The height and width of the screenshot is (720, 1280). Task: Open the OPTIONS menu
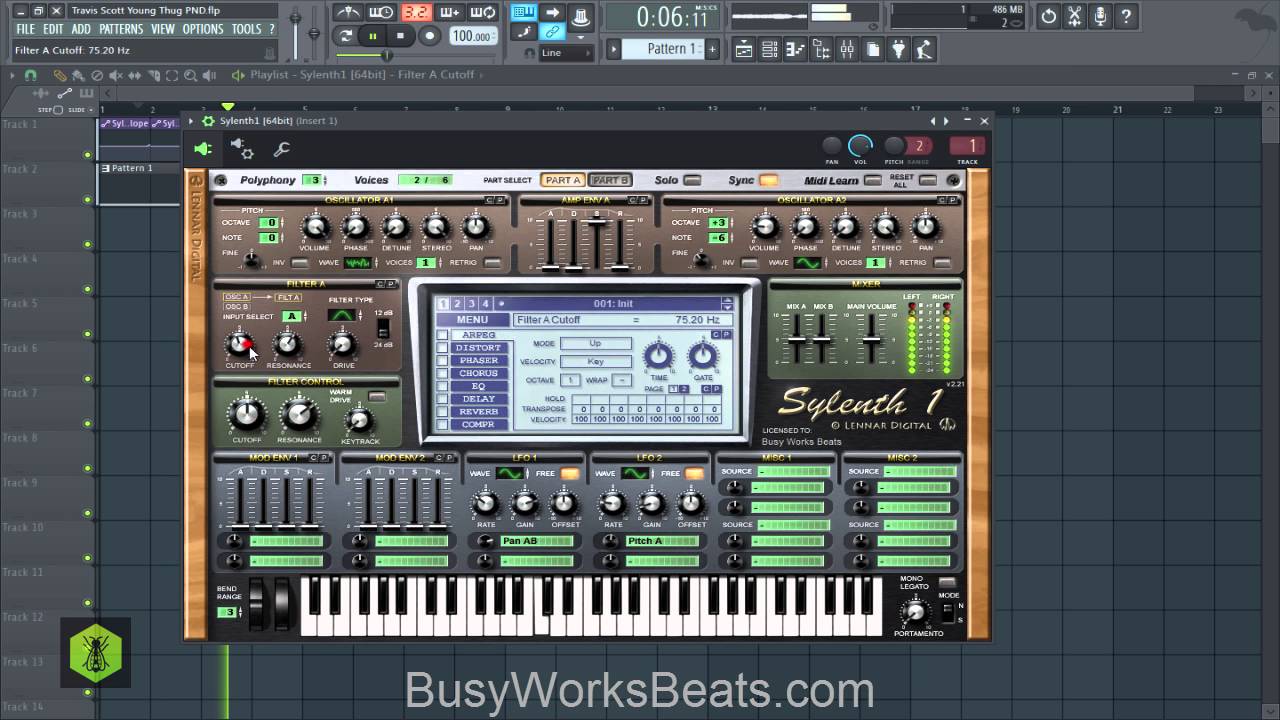pos(203,29)
